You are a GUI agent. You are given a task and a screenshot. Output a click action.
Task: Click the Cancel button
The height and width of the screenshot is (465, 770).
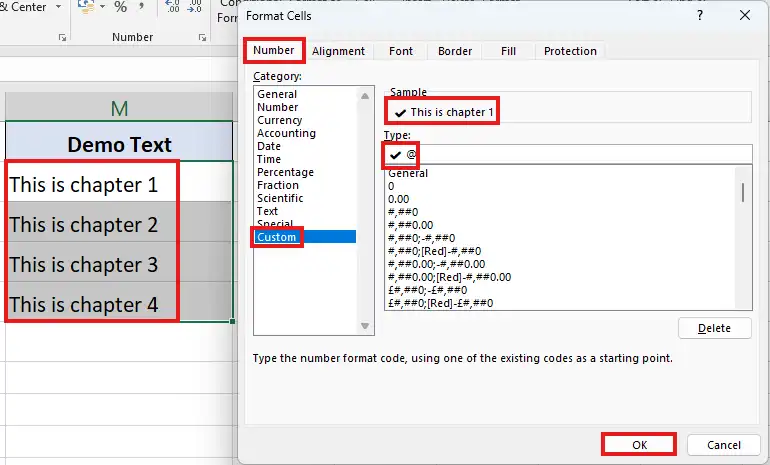pyautogui.click(x=723, y=445)
